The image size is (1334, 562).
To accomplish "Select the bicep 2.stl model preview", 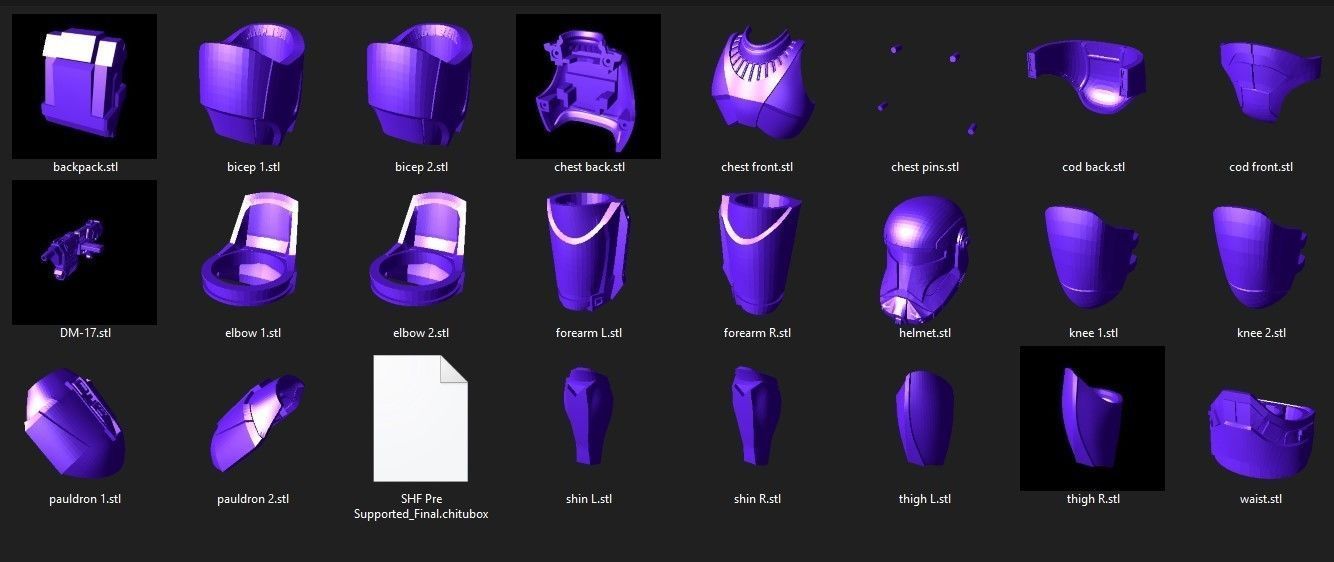I will click(420, 86).
